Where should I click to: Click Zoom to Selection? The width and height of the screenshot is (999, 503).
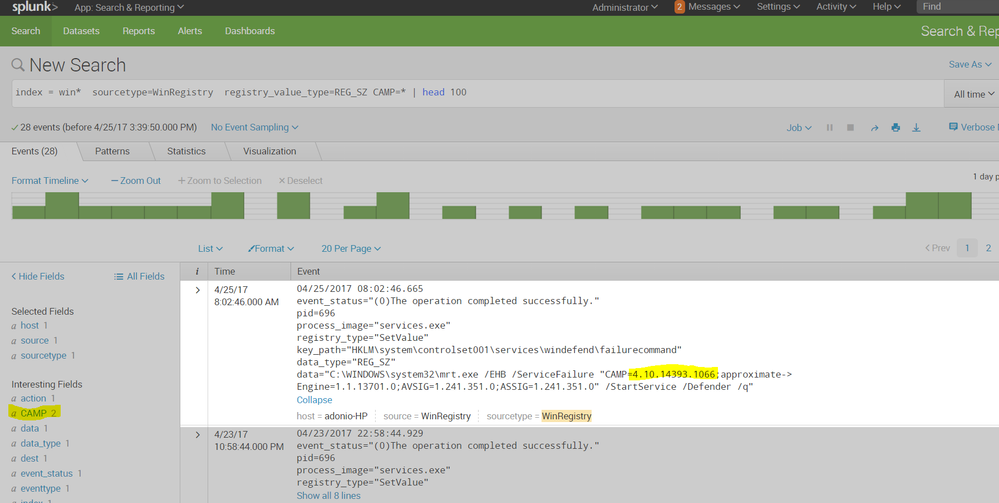220,180
